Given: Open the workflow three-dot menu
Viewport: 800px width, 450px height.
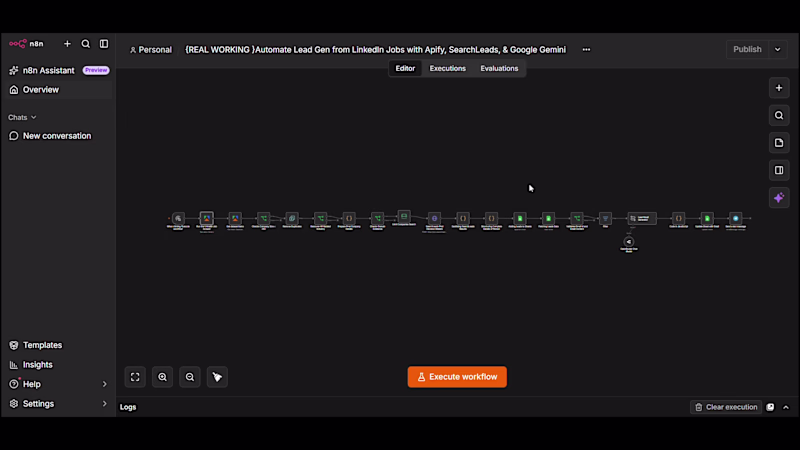Looking at the screenshot, I should tap(586, 50).
